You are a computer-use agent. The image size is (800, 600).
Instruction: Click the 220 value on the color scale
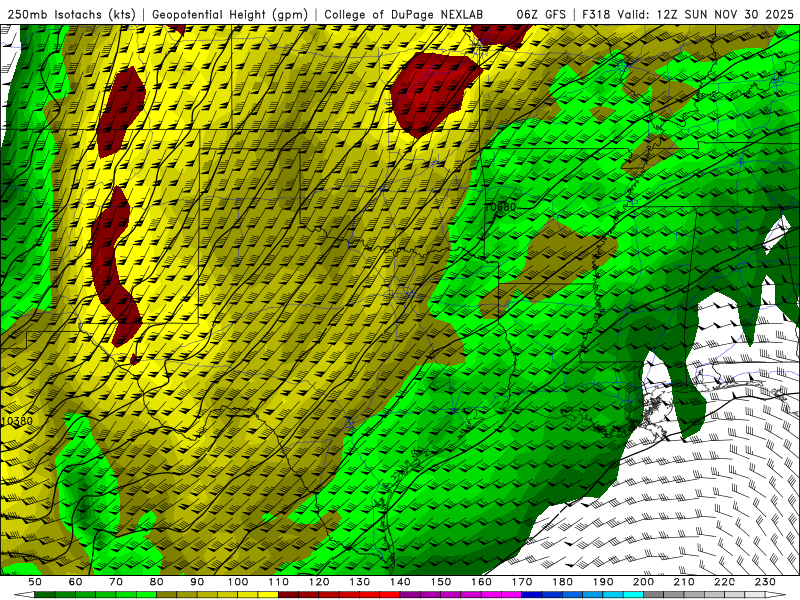(724, 582)
